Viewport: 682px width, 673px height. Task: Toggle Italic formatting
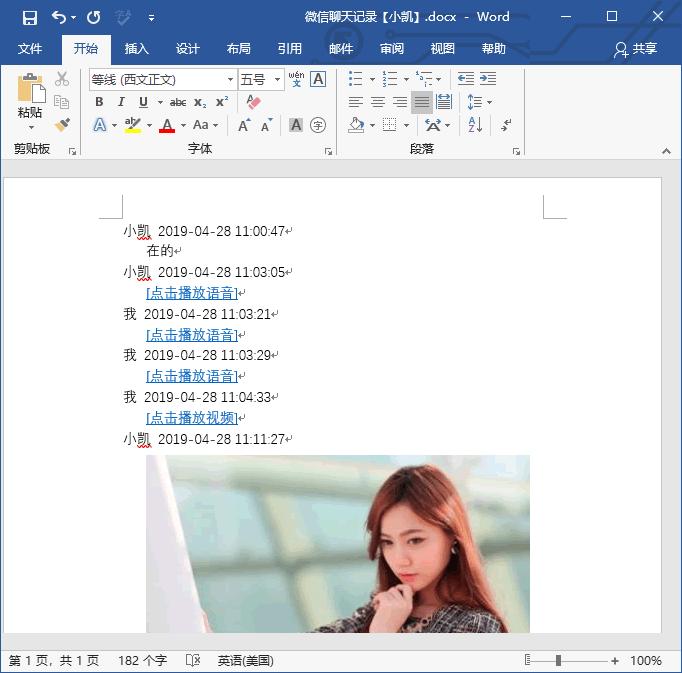point(121,102)
